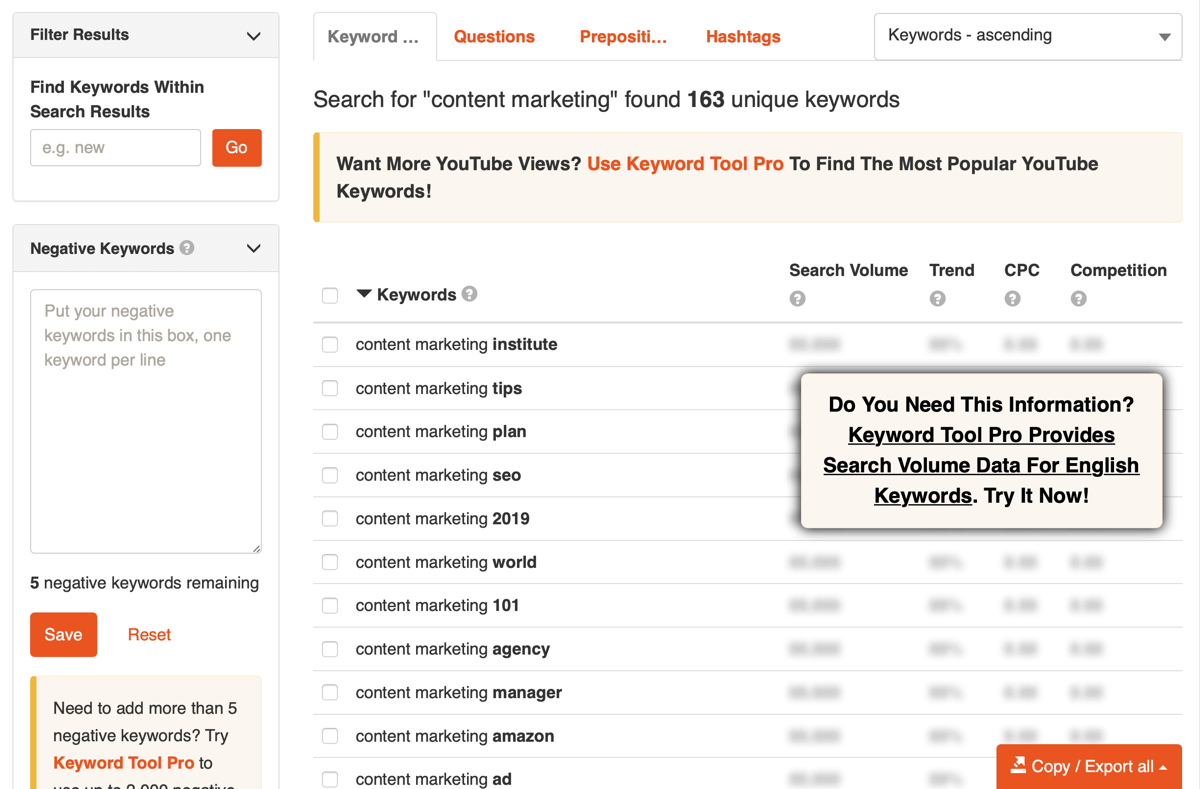Check content marketing 101 row

pyautogui.click(x=330, y=606)
